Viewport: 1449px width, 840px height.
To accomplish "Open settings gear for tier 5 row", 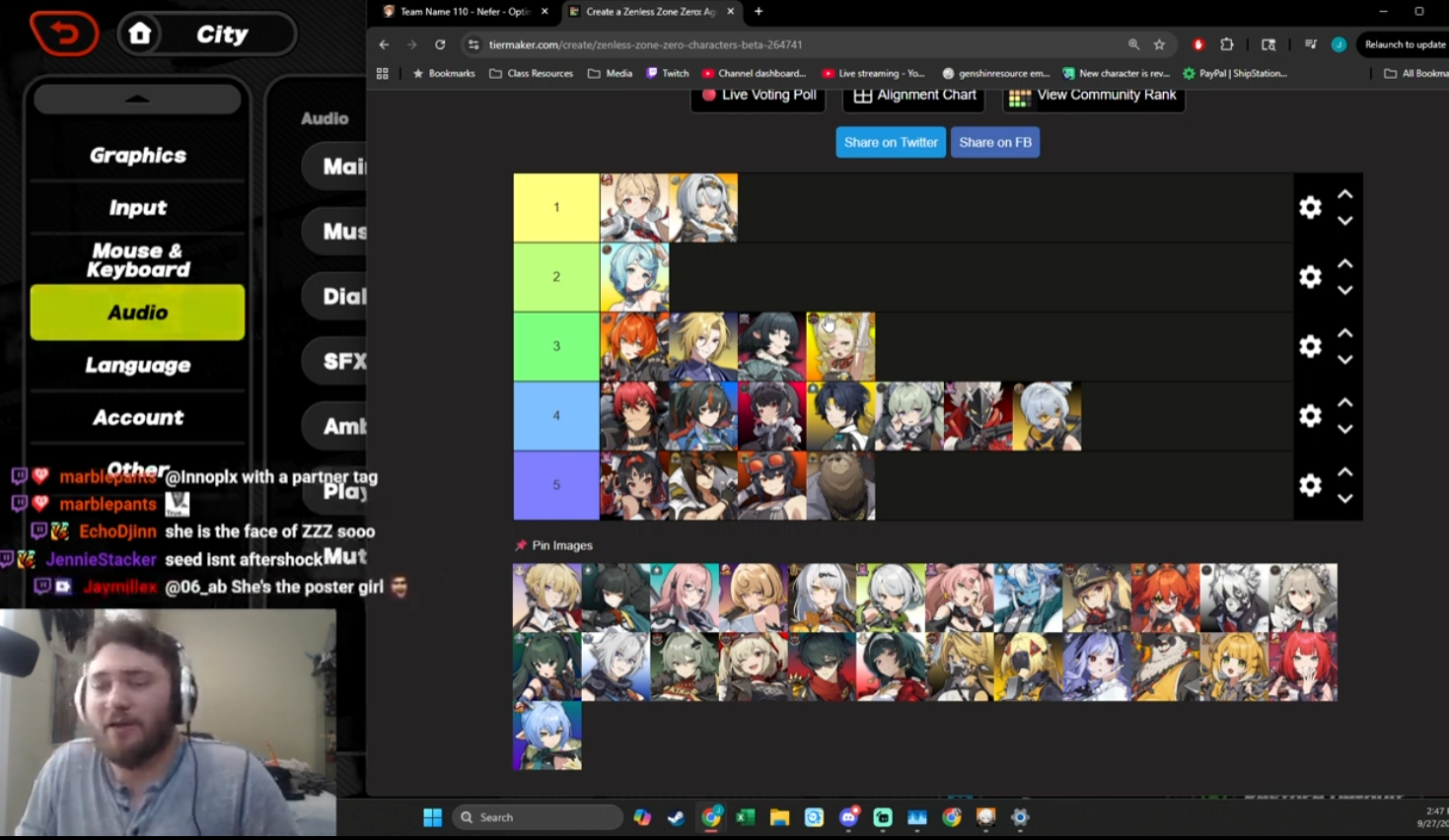I will (1310, 485).
